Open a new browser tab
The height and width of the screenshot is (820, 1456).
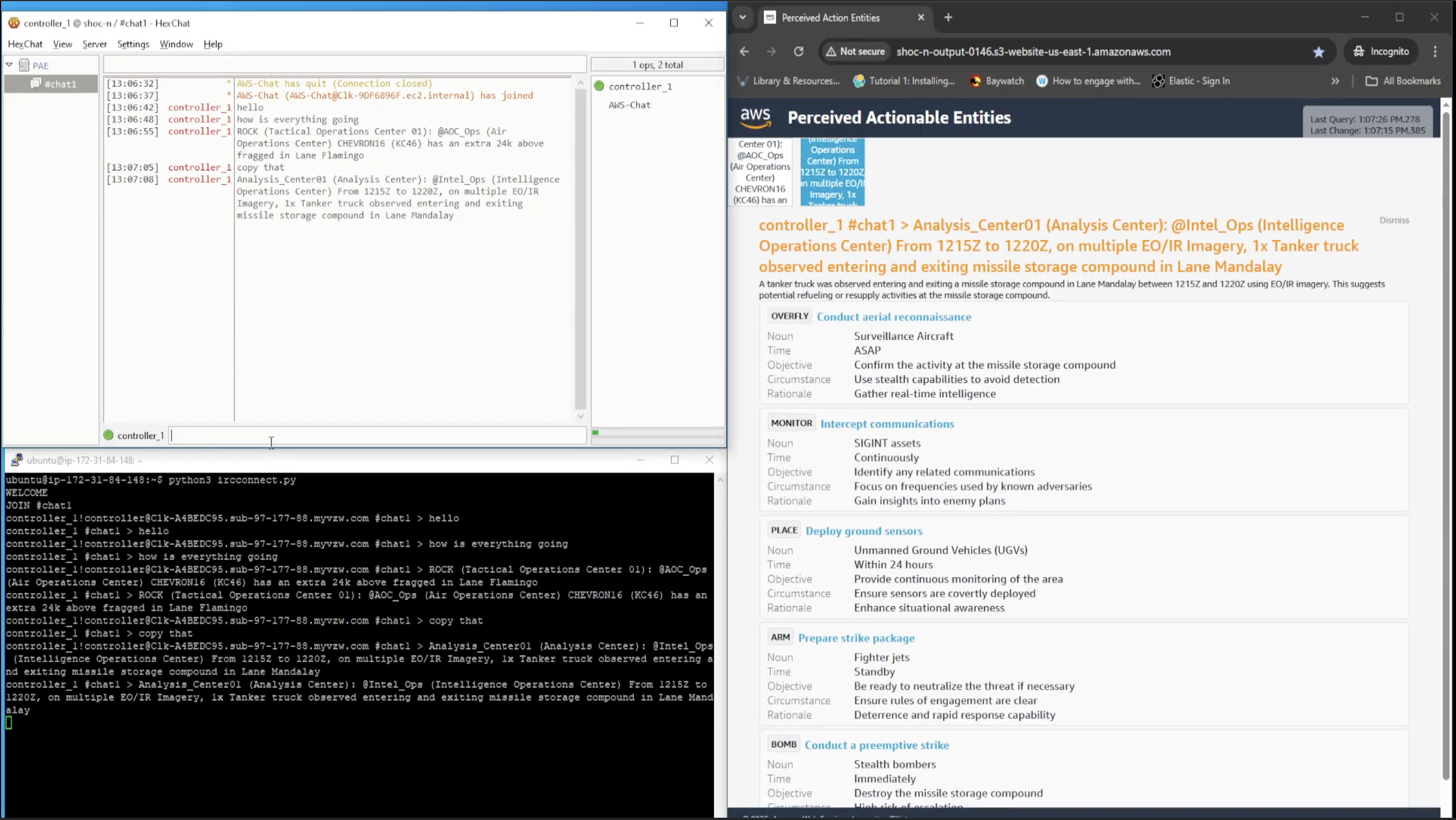[x=948, y=17]
